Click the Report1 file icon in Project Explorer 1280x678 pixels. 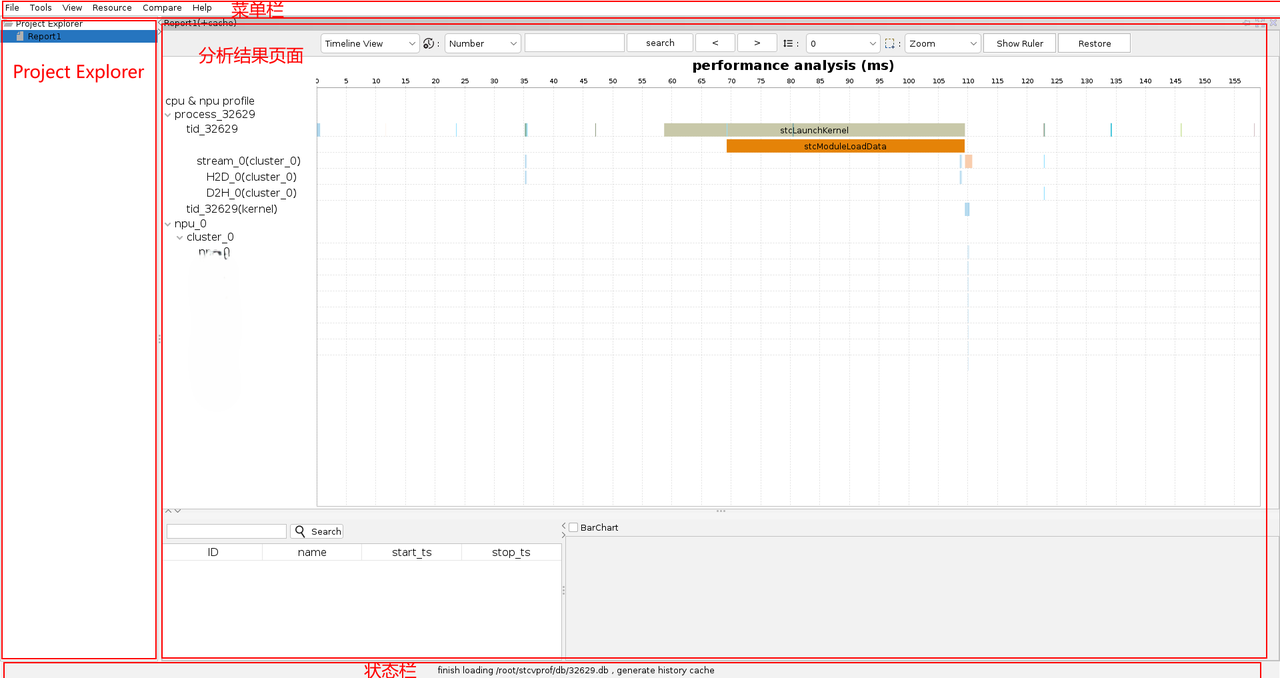click(x=20, y=36)
